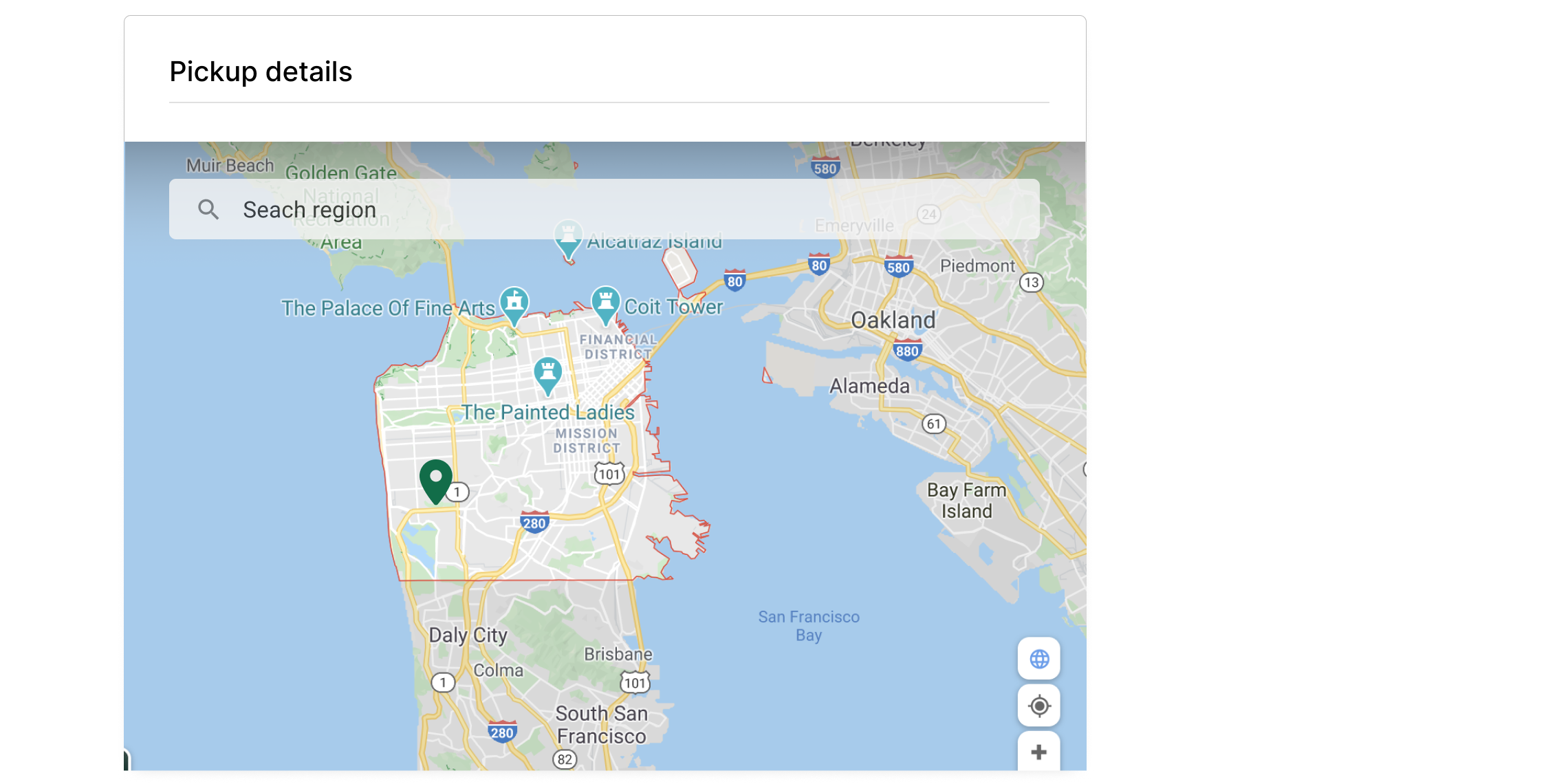Click the Financial District label
Image resolution: width=1557 pixels, height=784 pixels.
tap(618, 347)
